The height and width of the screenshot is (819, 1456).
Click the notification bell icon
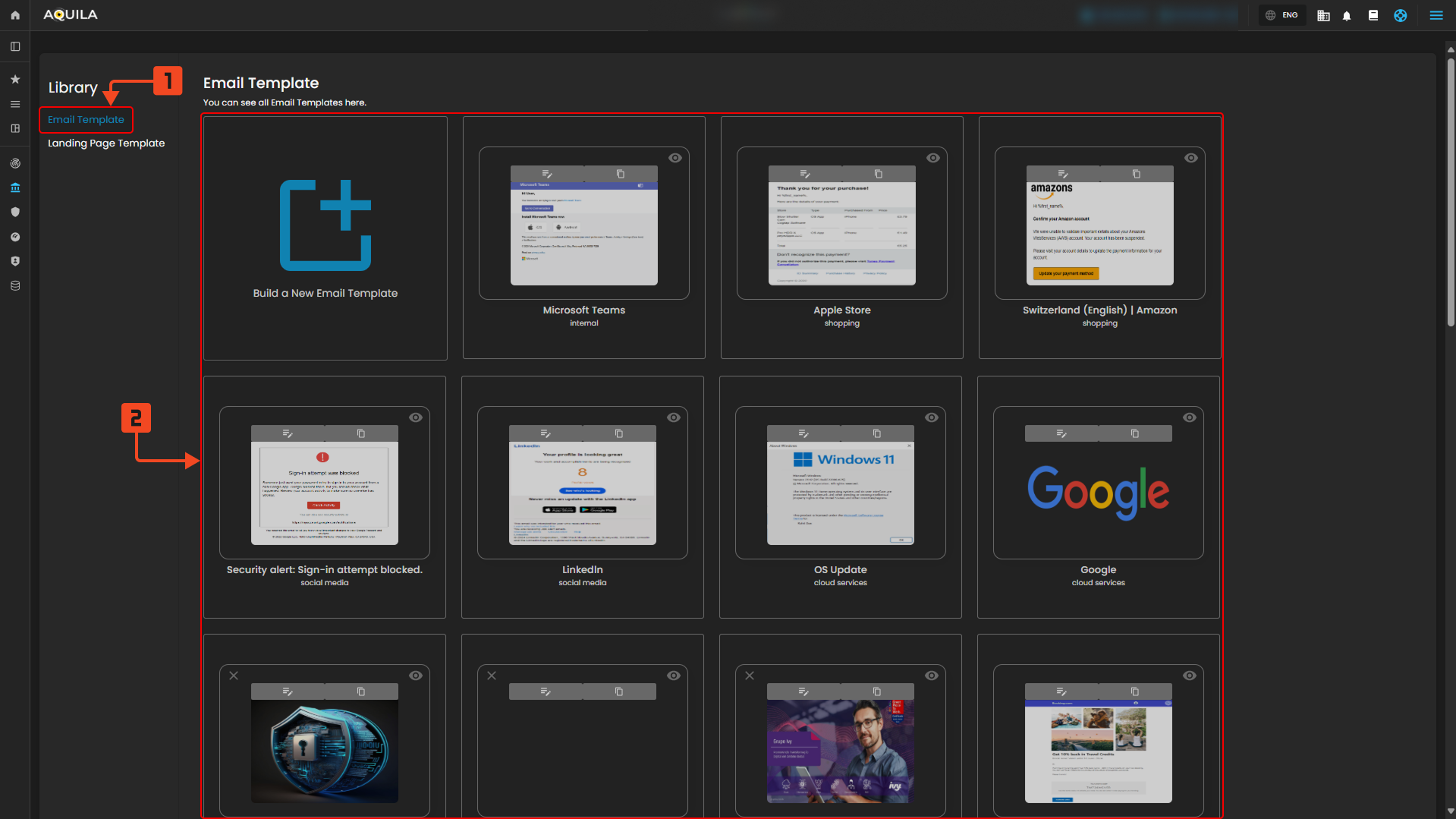pos(1347,15)
